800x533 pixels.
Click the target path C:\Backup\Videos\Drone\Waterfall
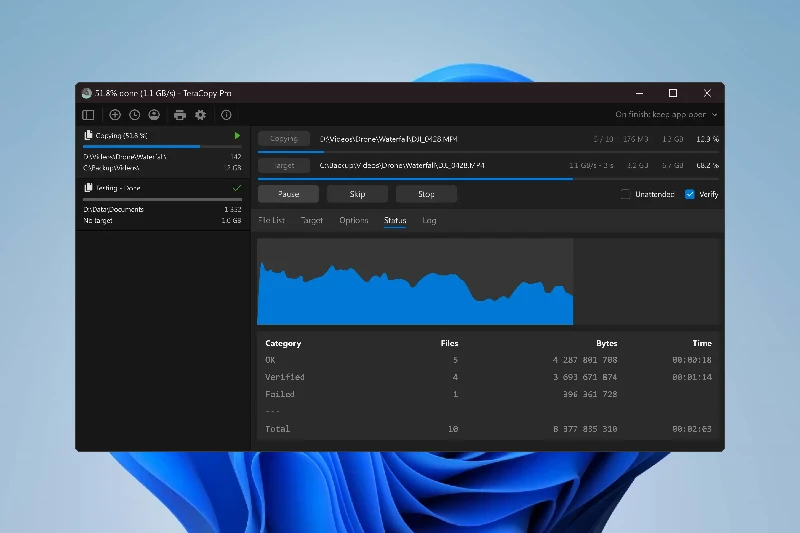coord(402,166)
